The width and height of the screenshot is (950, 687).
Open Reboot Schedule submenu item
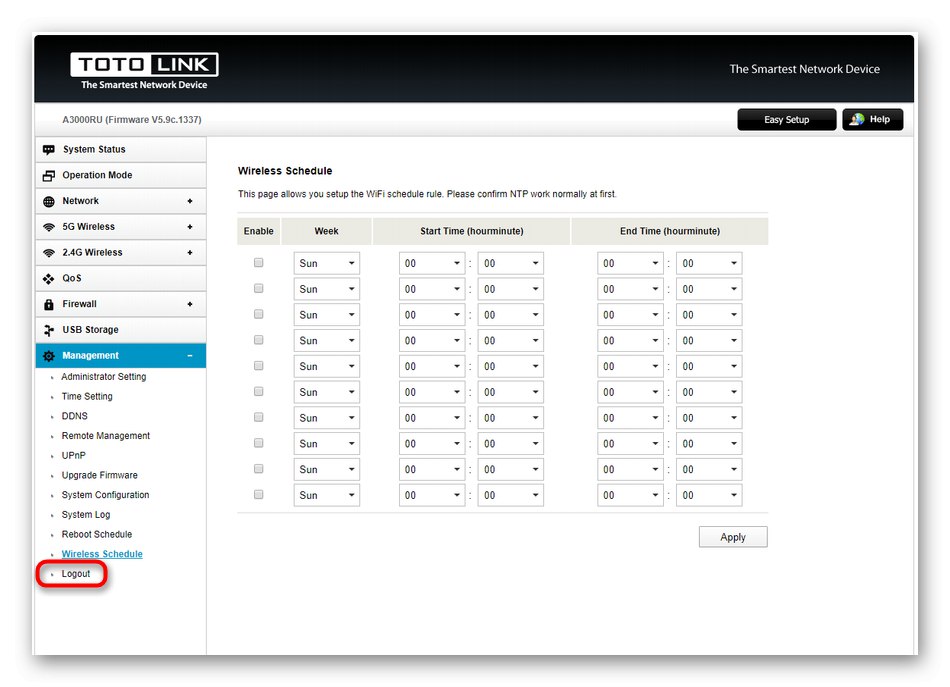pyautogui.click(x=97, y=534)
